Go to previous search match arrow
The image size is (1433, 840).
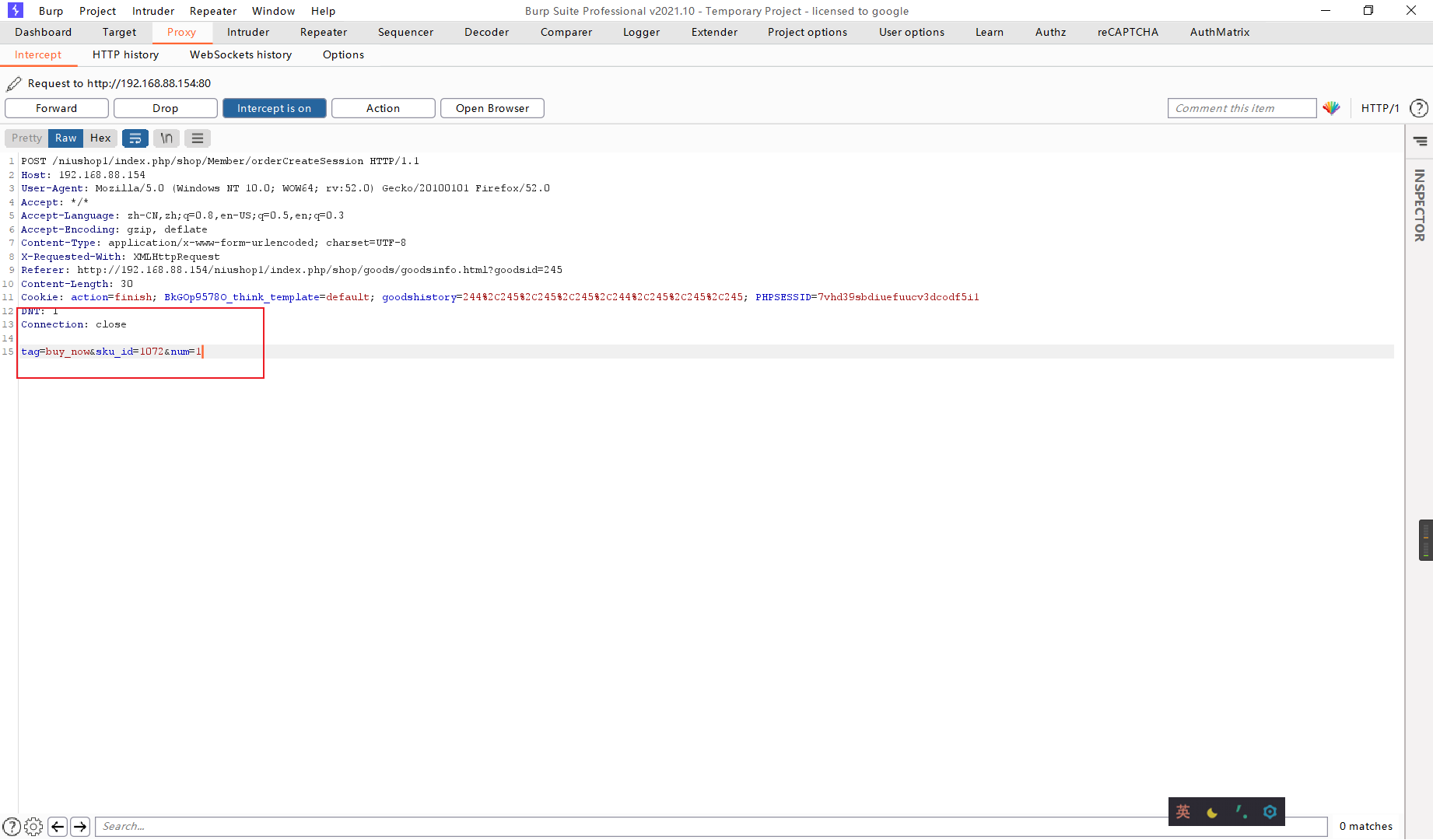pyautogui.click(x=58, y=826)
